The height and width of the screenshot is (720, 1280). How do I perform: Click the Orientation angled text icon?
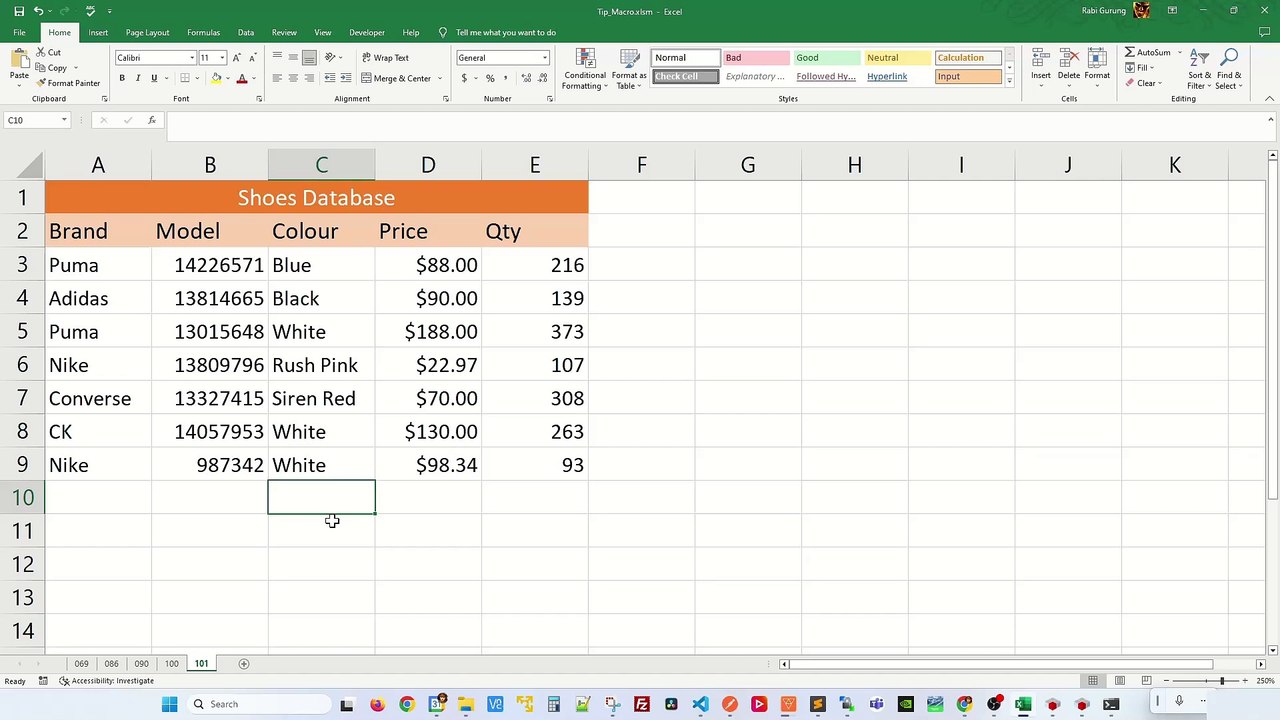[x=330, y=58]
